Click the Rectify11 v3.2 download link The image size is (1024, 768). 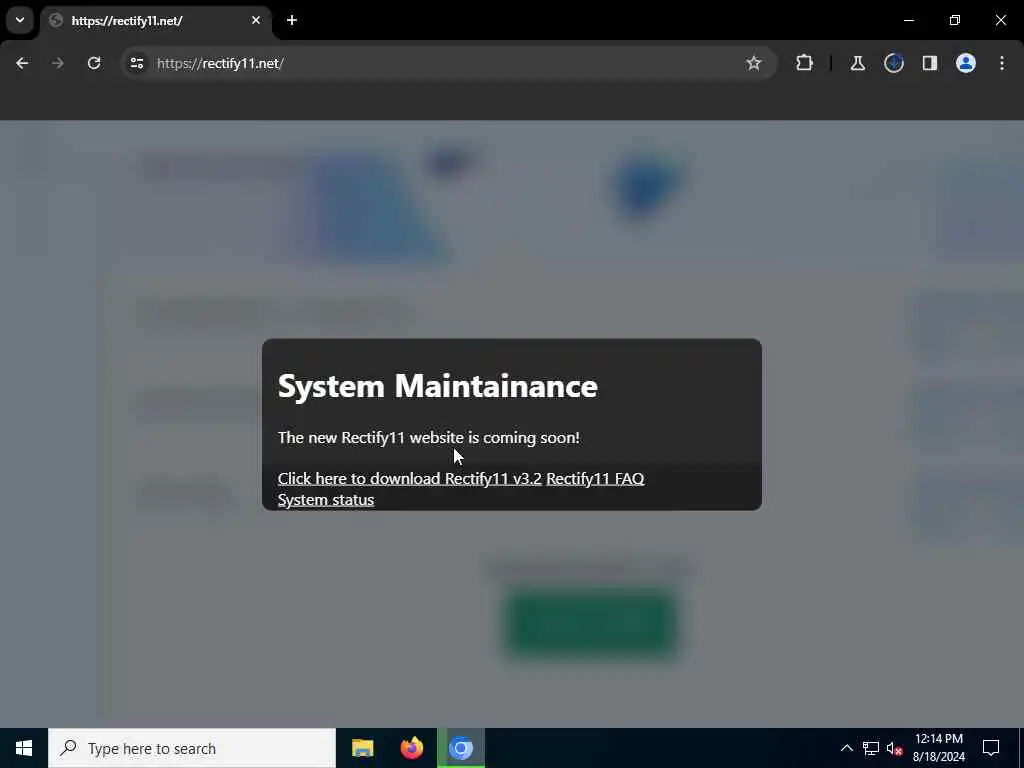pos(409,479)
